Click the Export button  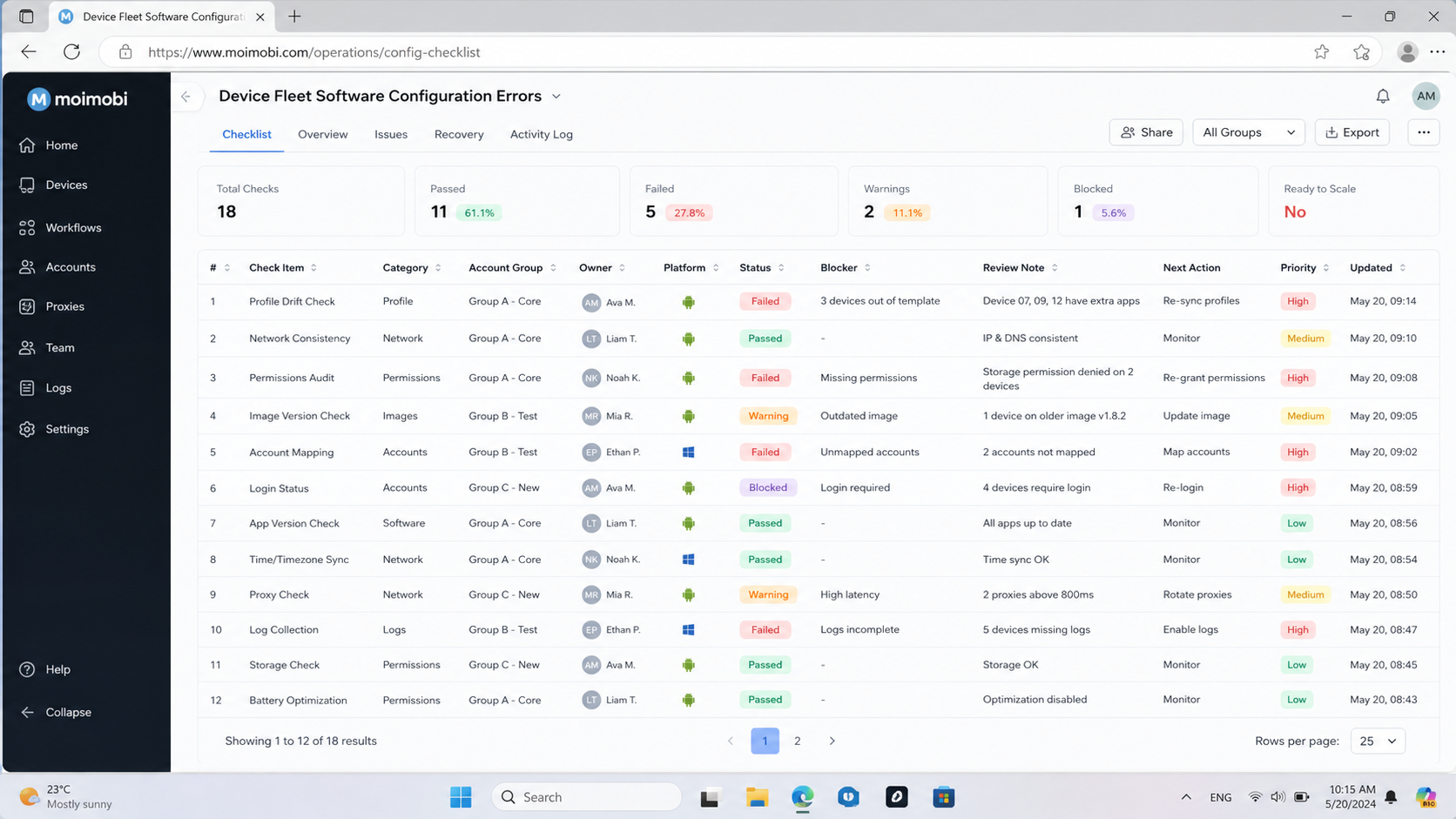coord(1352,132)
